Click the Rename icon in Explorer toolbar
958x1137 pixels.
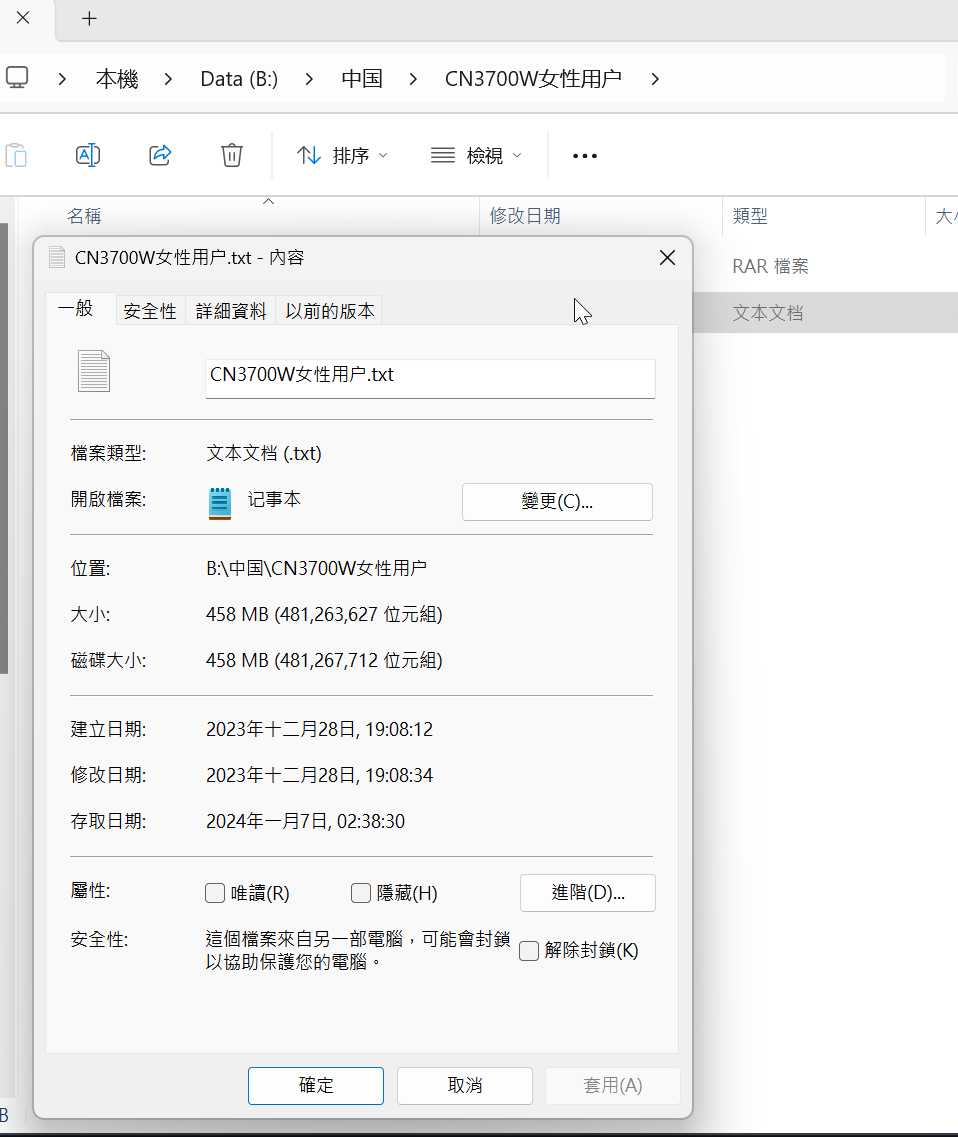pos(88,155)
